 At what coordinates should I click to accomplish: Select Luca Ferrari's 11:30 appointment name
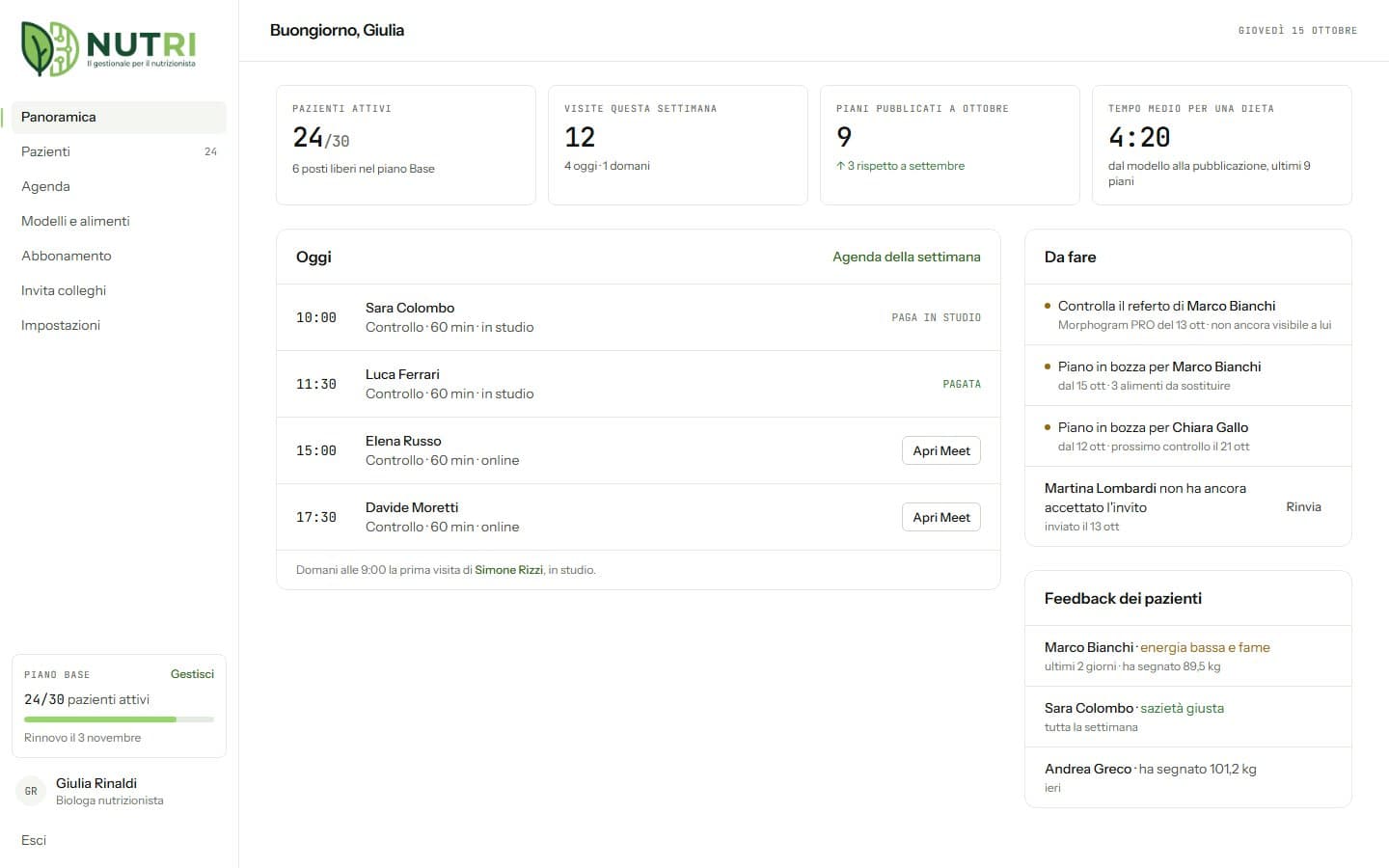(402, 374)
